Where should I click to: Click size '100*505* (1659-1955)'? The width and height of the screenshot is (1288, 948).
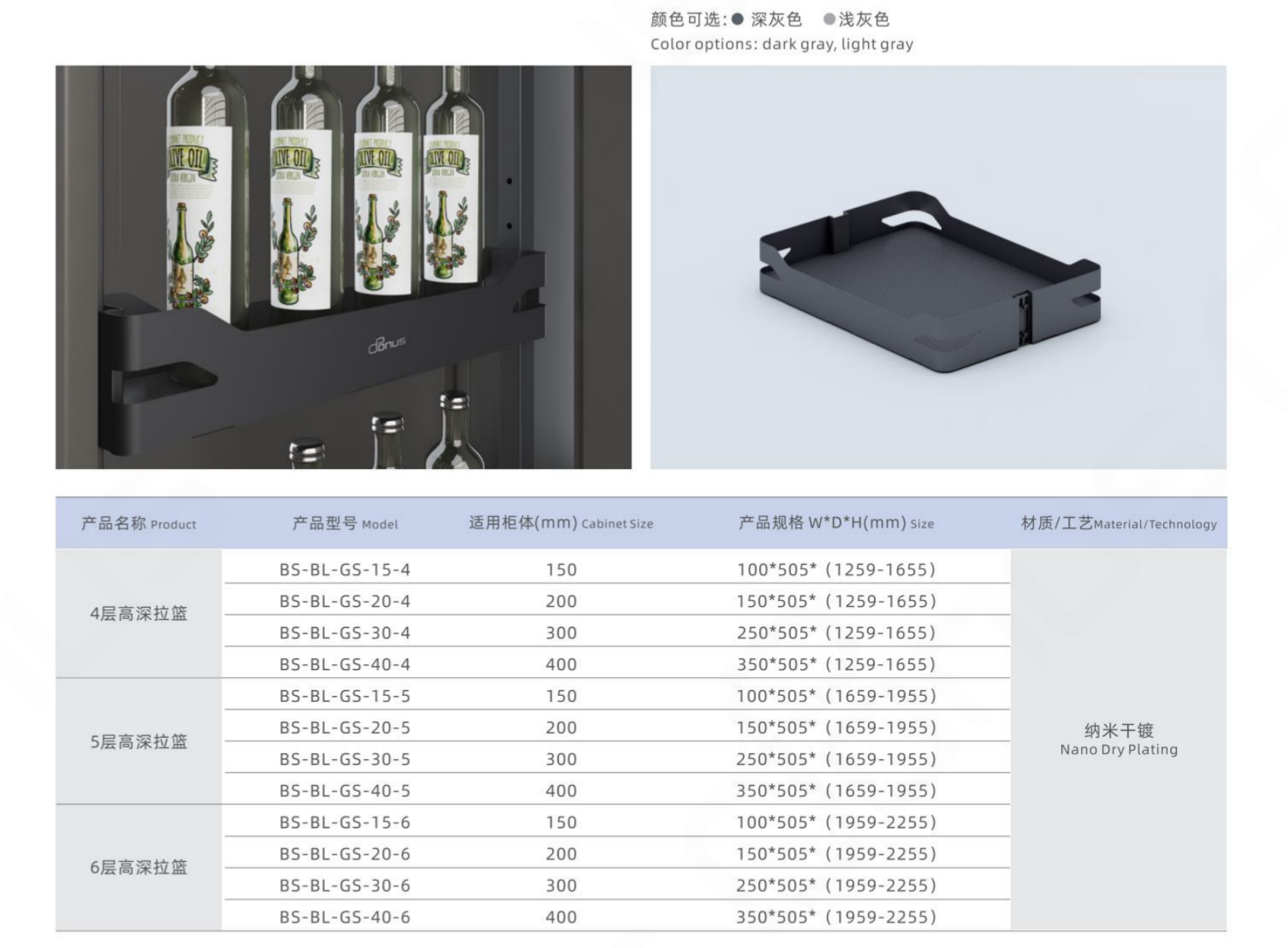836,696
